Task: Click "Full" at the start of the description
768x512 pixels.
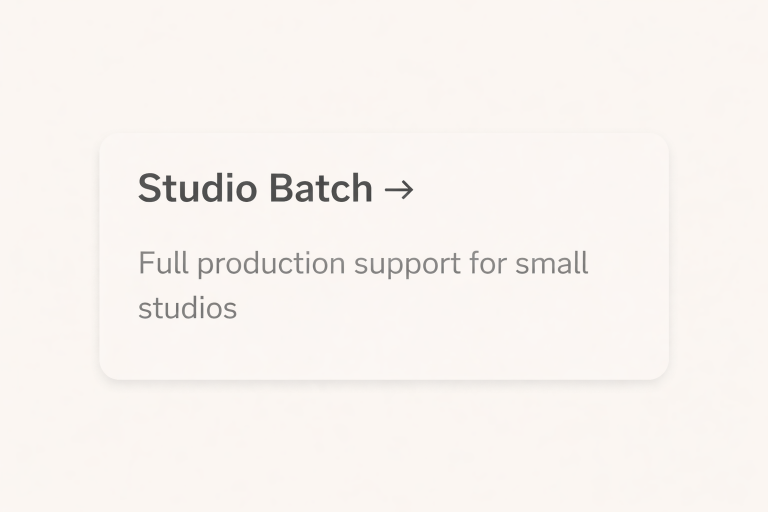Action: tap(163, 264)
